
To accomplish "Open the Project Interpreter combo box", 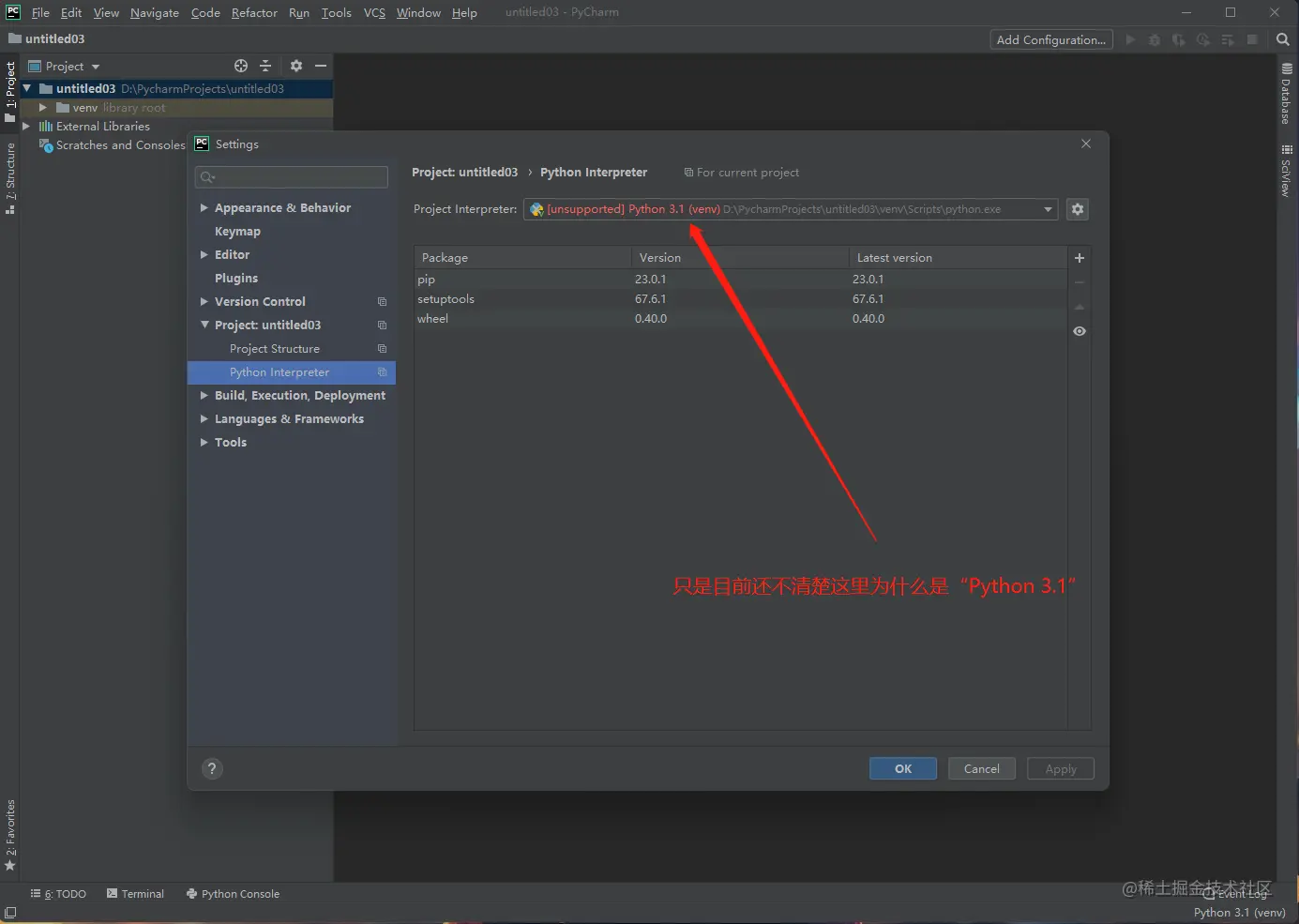I will pos(791,209).
